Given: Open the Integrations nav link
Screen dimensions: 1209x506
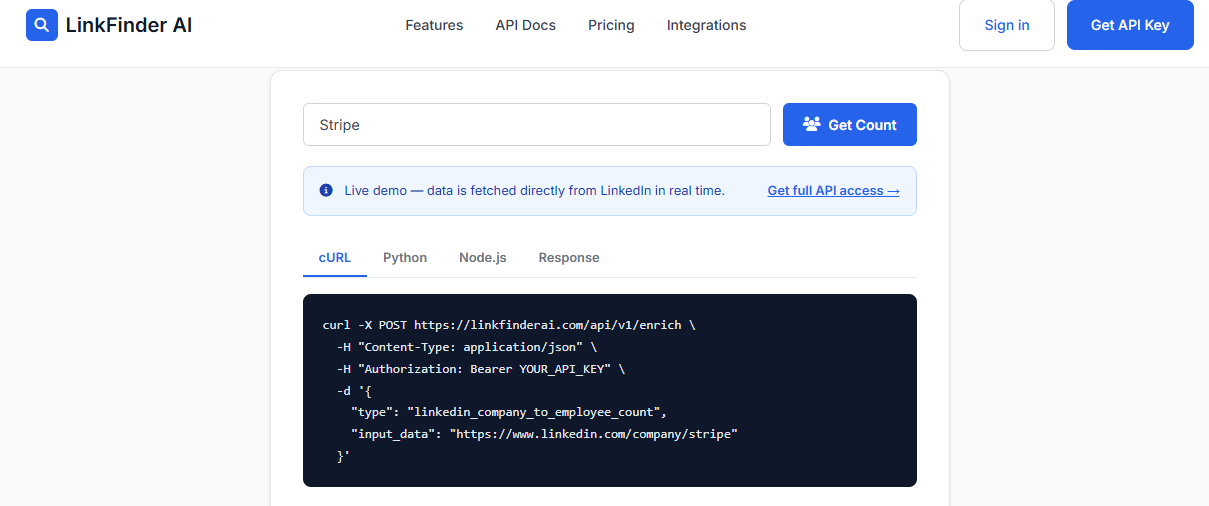Looking at the screenshot, I should [707, 25].
